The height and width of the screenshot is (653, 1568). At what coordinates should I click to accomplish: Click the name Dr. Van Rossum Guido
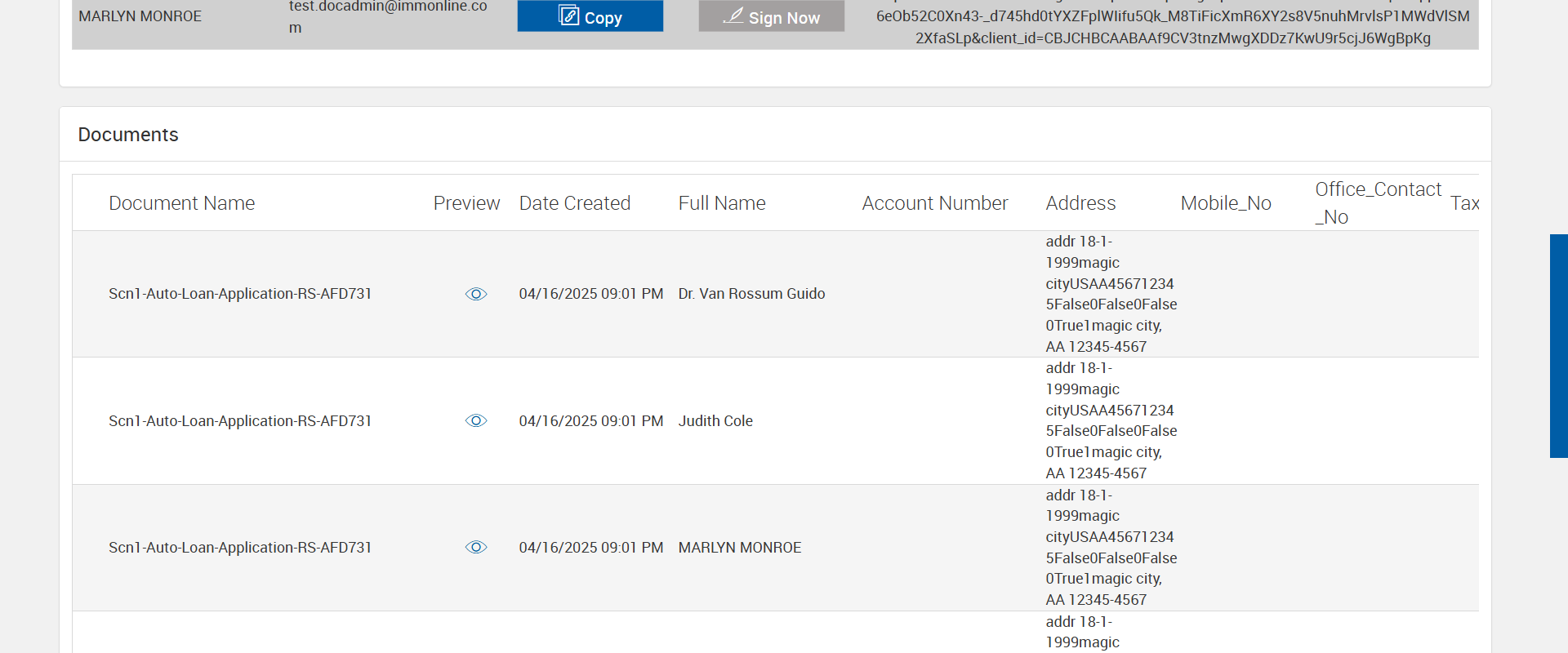pos(751,294)
